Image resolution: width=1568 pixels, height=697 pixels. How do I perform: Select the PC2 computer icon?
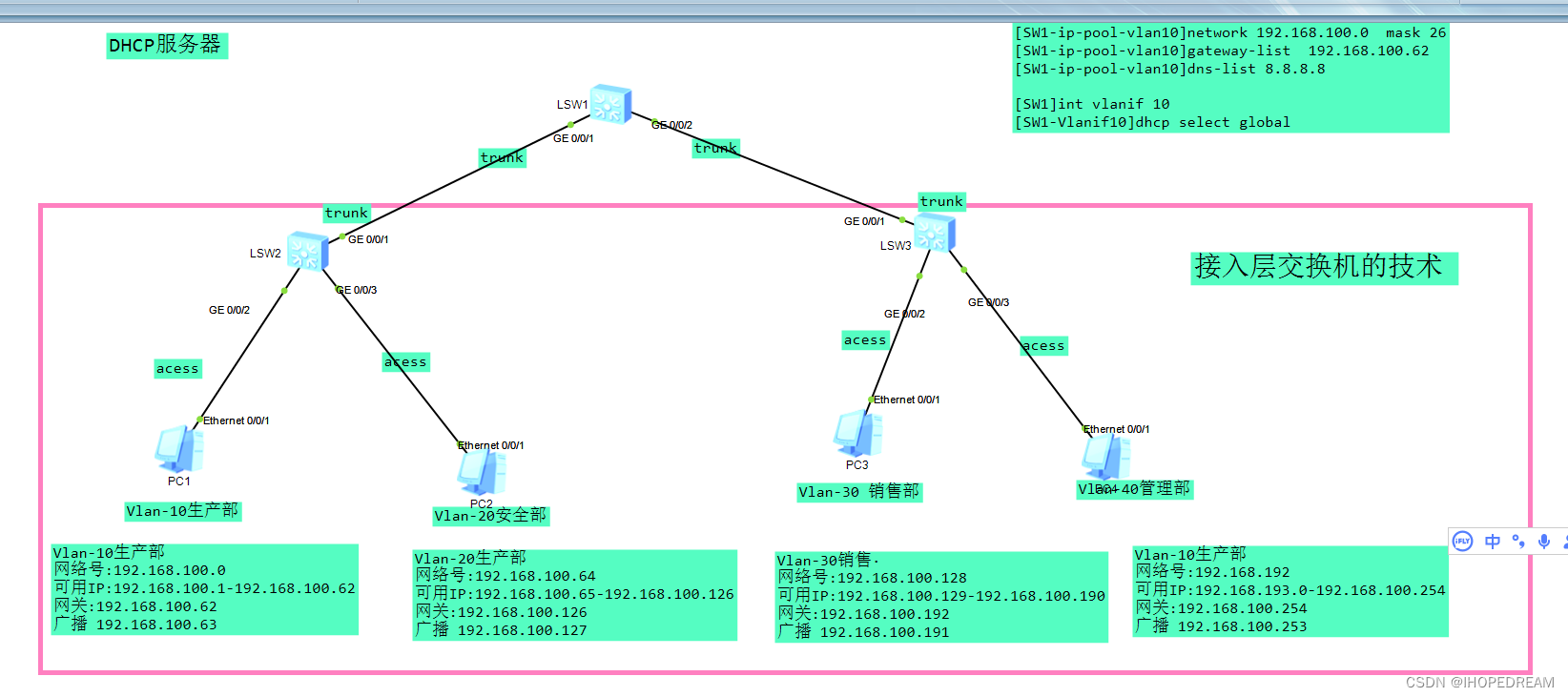[482, 473]
